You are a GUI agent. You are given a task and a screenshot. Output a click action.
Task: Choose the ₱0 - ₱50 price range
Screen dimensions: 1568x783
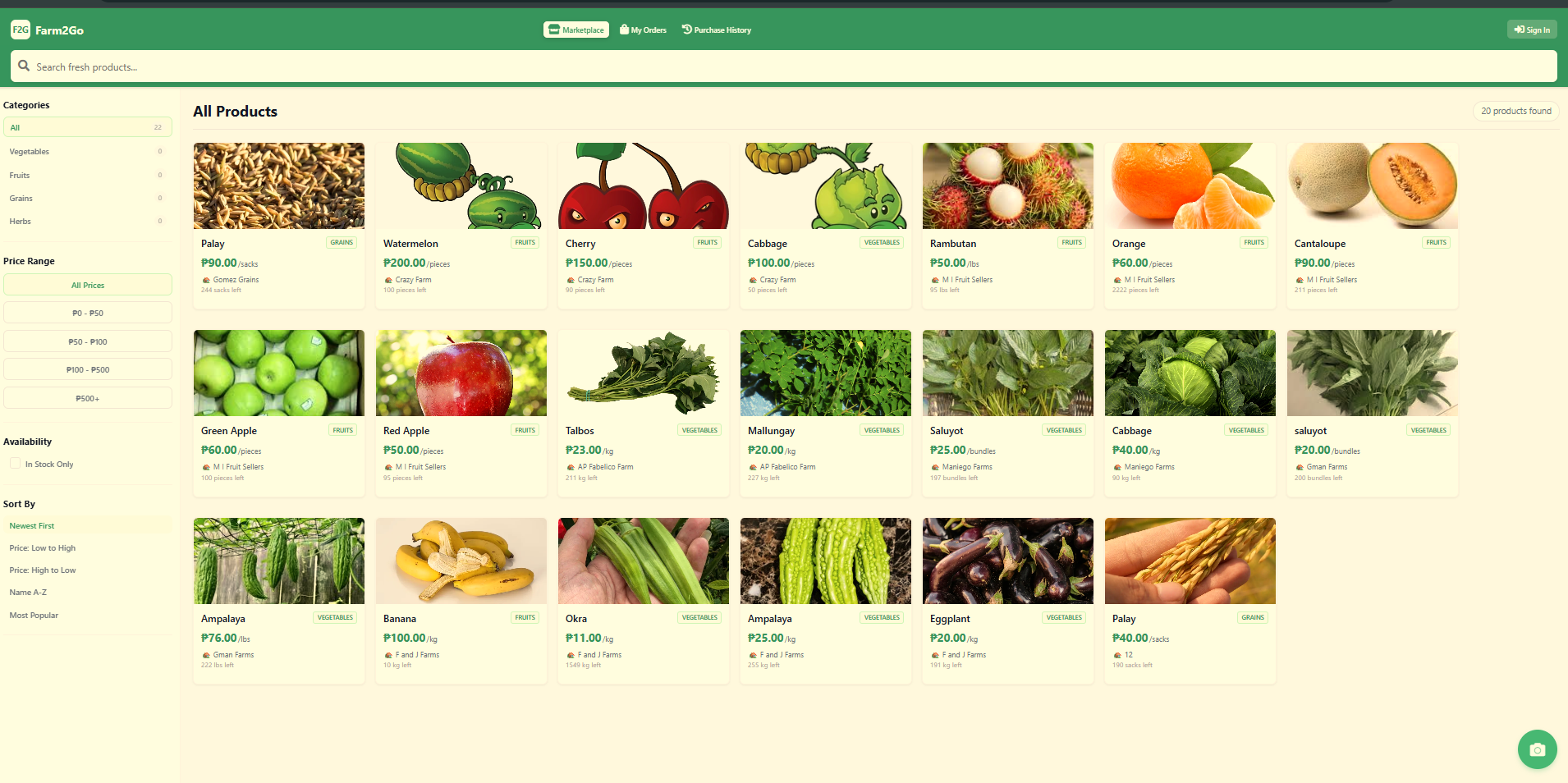(x=88, y=313)
